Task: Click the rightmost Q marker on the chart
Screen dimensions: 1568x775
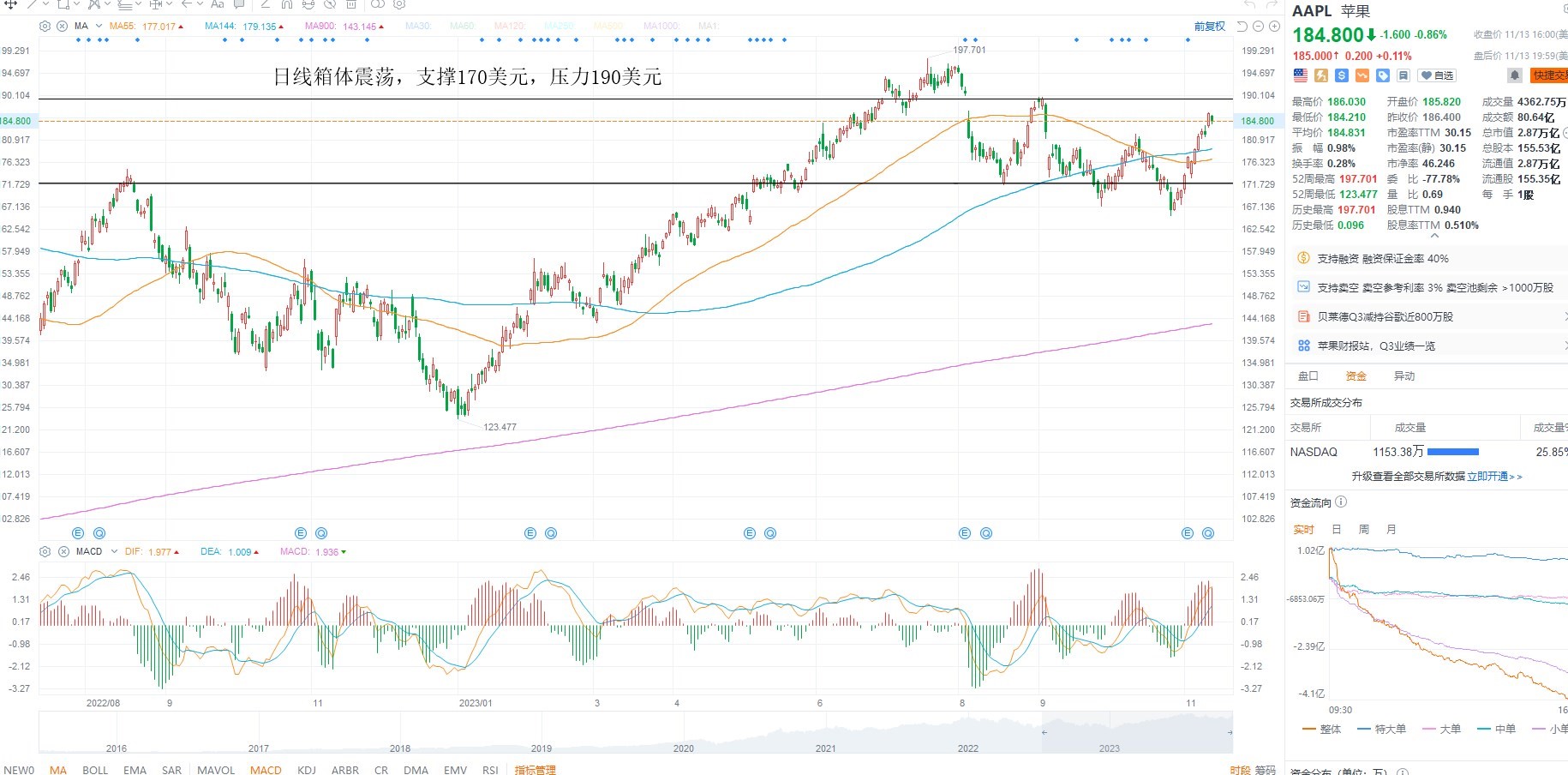Action: click(x=1208, y=533)
